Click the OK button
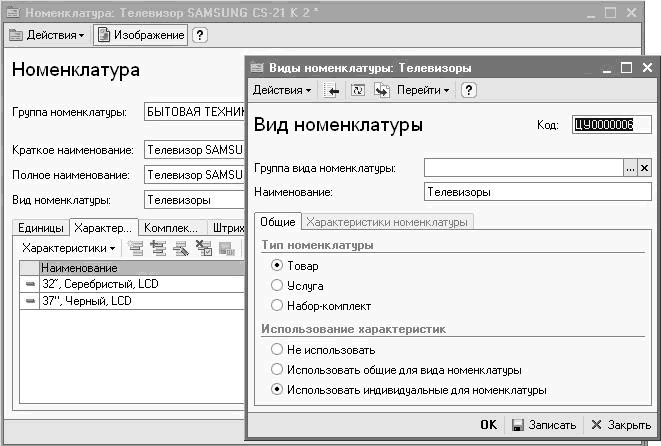This screenshot has height=446, width=661. click(x=489, y=425)
